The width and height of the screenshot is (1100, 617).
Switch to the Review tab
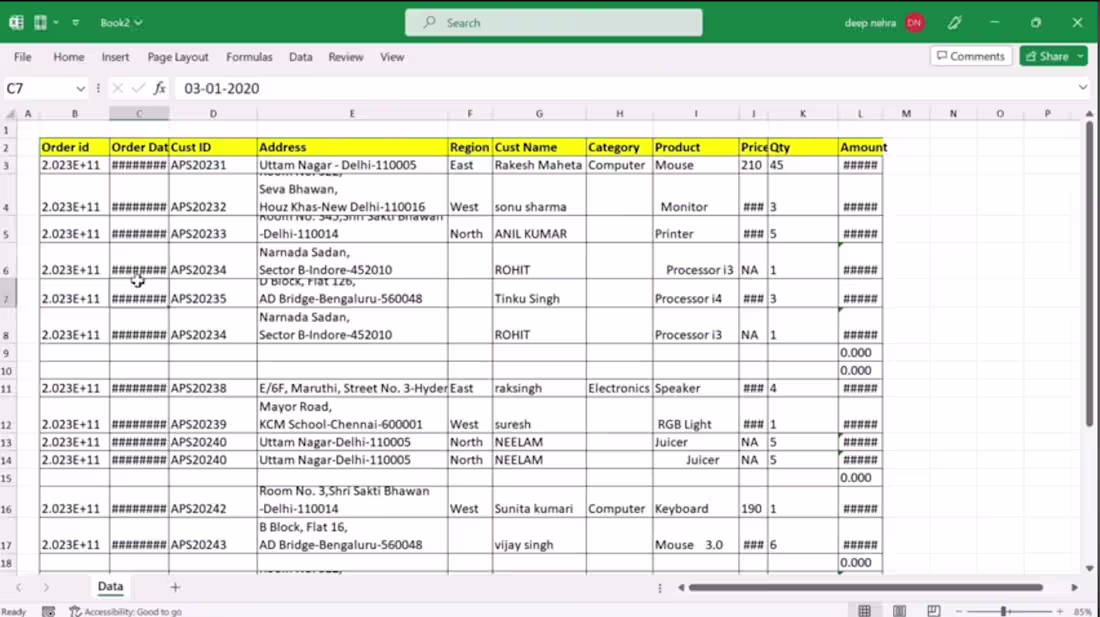[x=346, y=57]
